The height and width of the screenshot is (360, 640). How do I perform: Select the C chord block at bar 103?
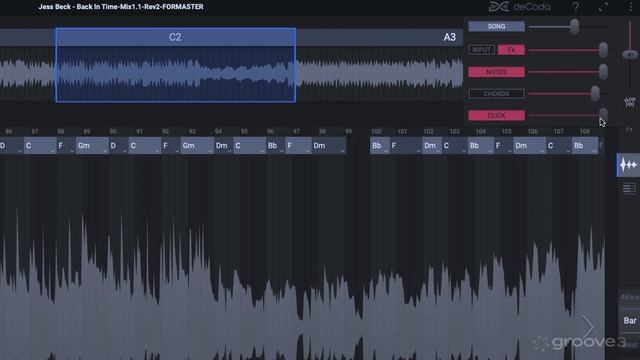(x=454, y=146)
